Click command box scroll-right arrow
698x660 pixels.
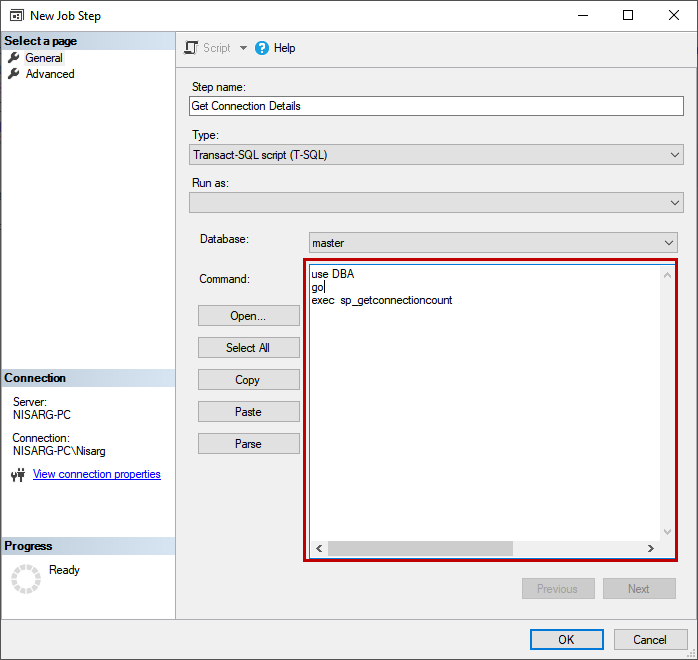pos(651,548)
